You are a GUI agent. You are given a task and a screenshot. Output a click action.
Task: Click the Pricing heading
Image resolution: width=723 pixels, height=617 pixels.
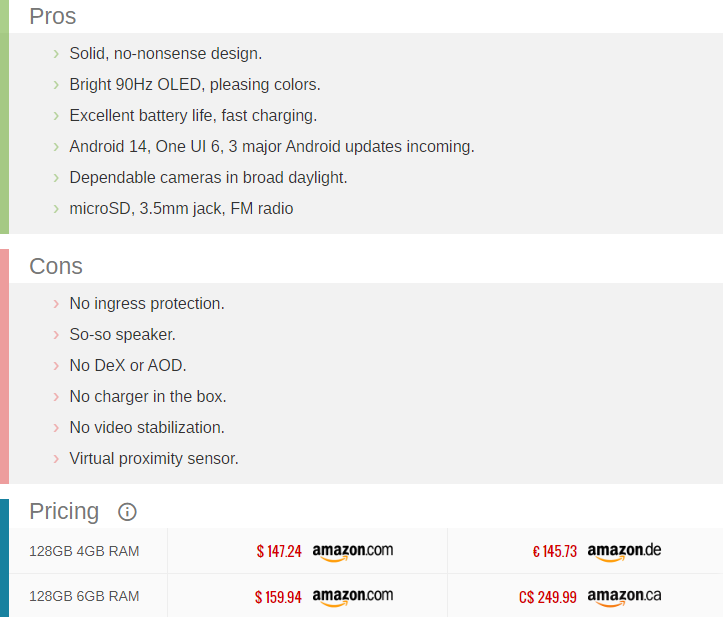coord(64,511)
